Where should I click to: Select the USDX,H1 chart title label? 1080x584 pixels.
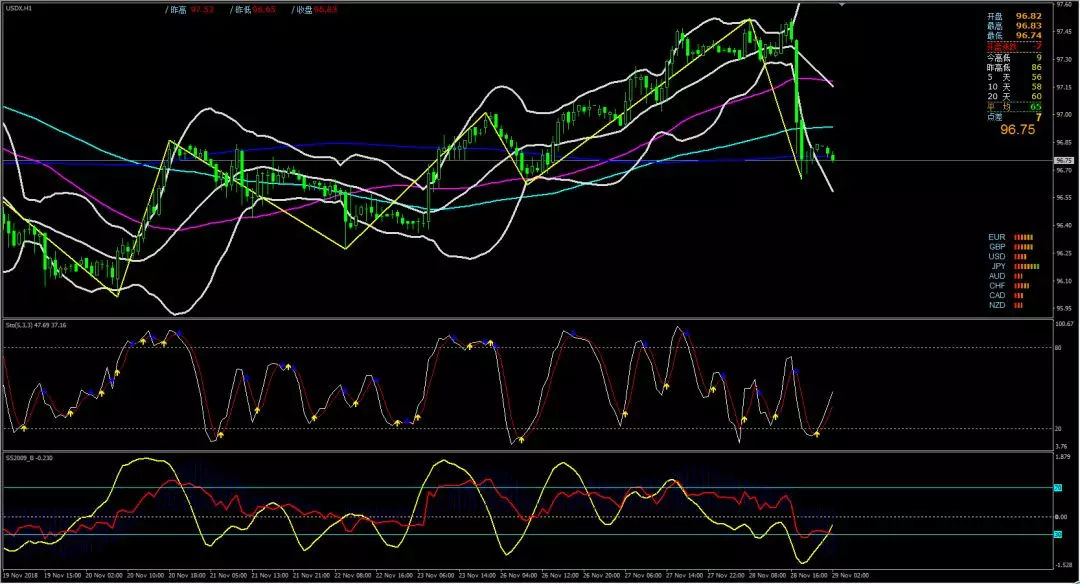pyautogui.click(x=17, y=8)
